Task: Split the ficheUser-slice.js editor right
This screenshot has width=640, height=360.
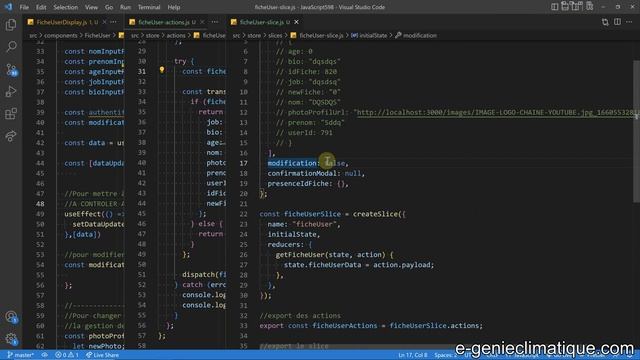Action: coord(617,22)
